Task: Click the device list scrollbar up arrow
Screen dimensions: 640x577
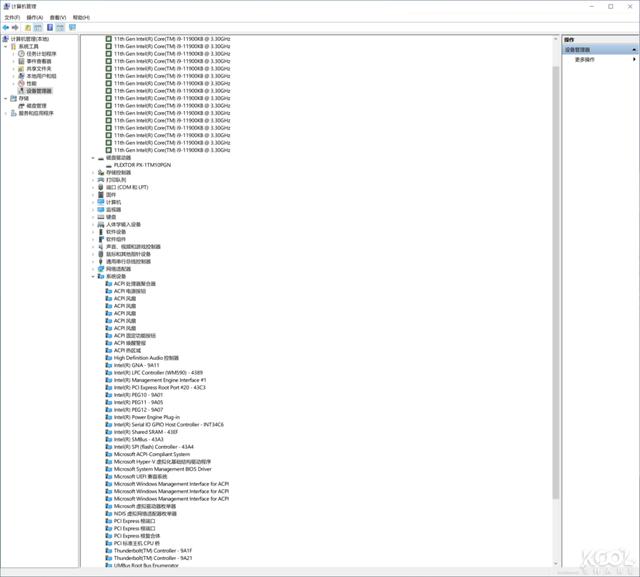Action: pos(556,39)
